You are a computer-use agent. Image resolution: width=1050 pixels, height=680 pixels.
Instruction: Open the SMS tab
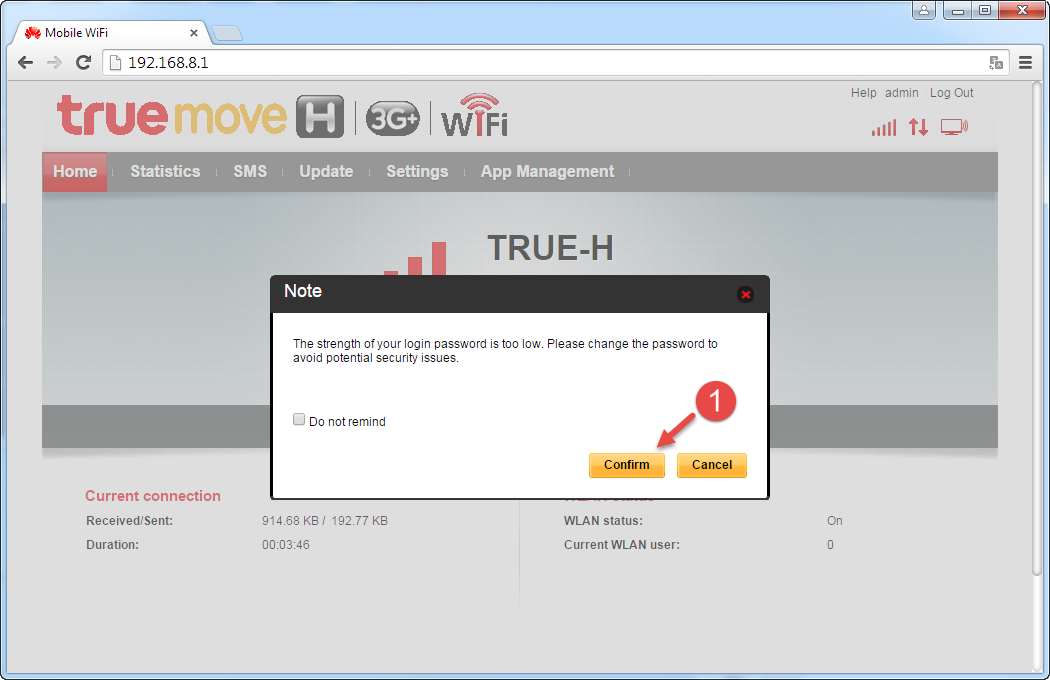click(250, 172)
